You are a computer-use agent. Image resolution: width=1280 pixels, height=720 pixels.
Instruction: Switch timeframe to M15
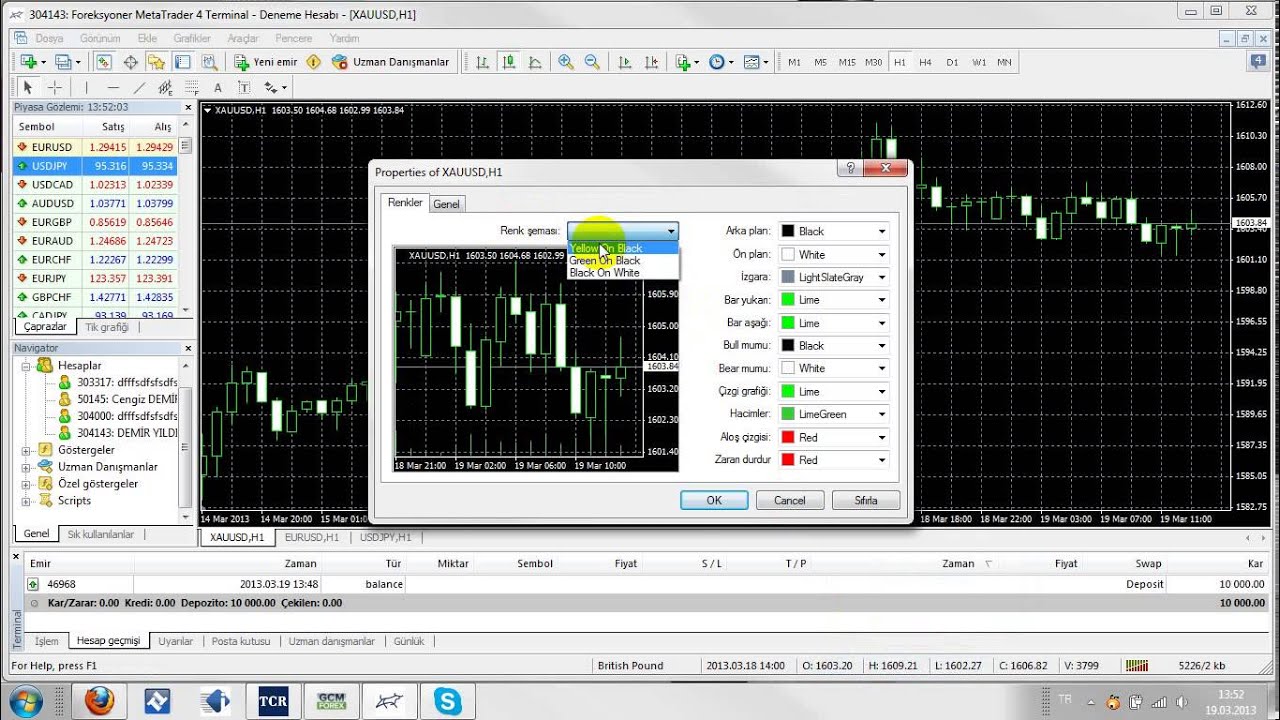tap(847, 62)
